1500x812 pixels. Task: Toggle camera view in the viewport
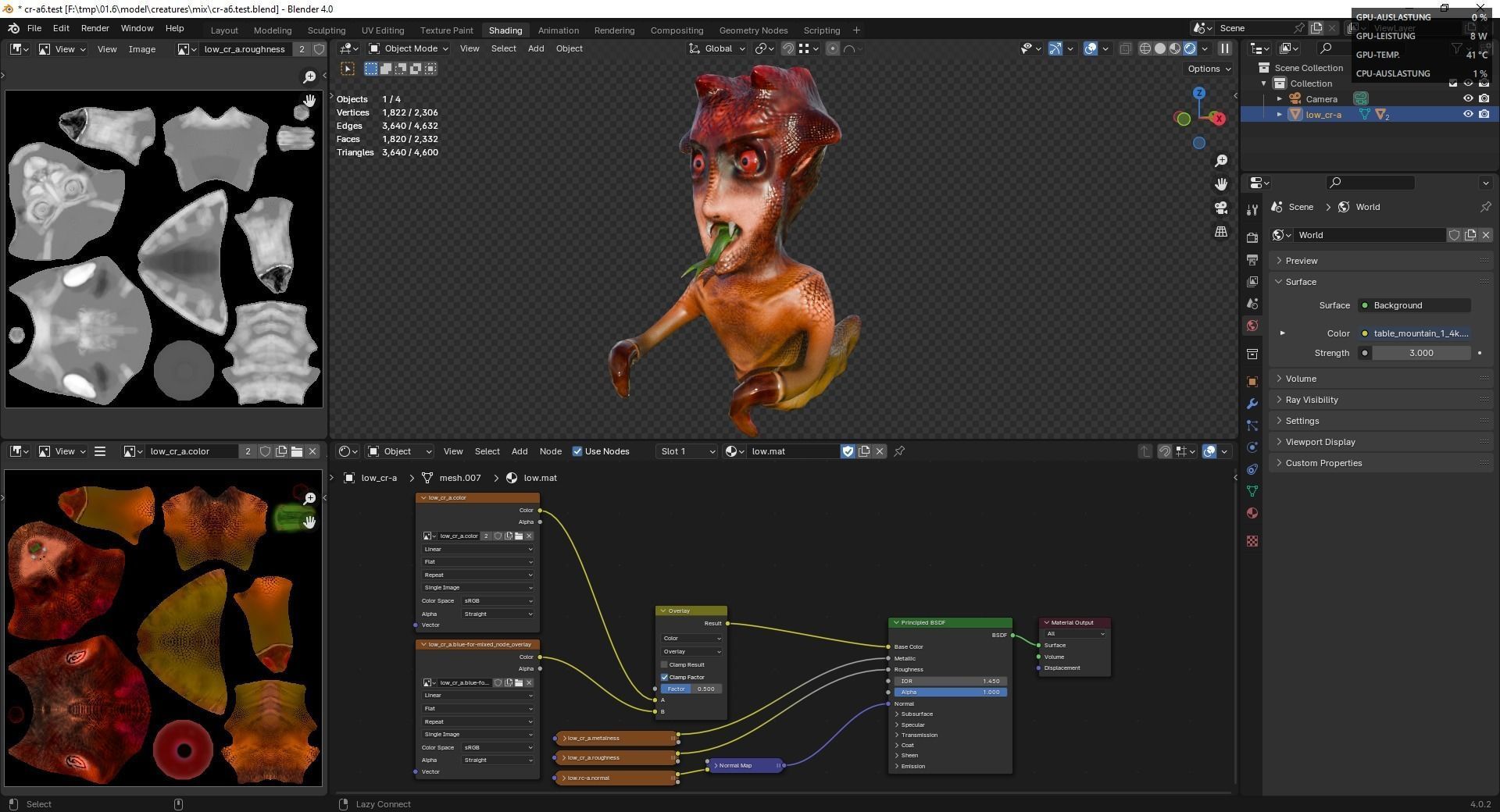click(1220, 208)
